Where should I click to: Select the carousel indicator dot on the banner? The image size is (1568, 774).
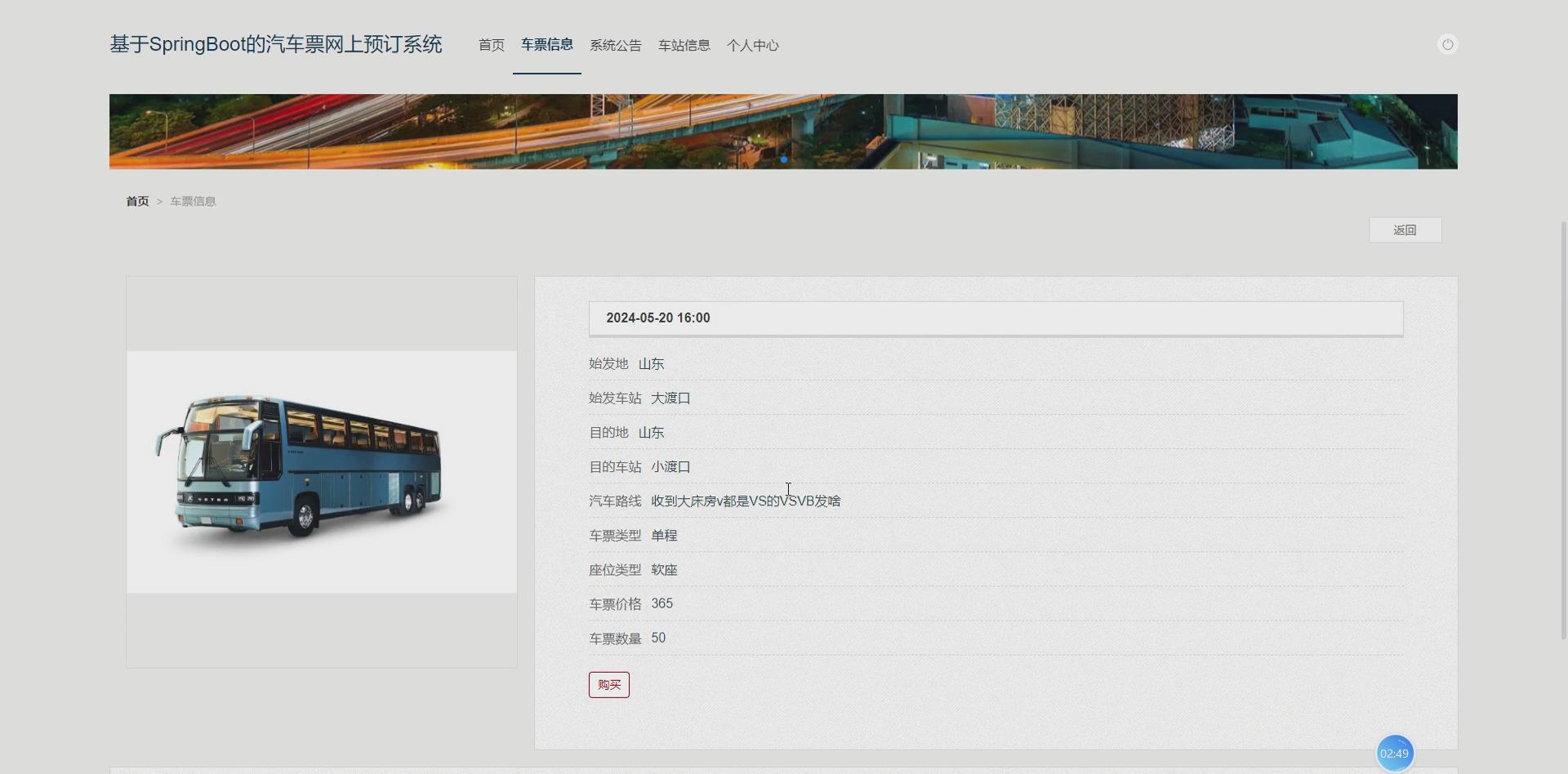[x=783, y=160]
